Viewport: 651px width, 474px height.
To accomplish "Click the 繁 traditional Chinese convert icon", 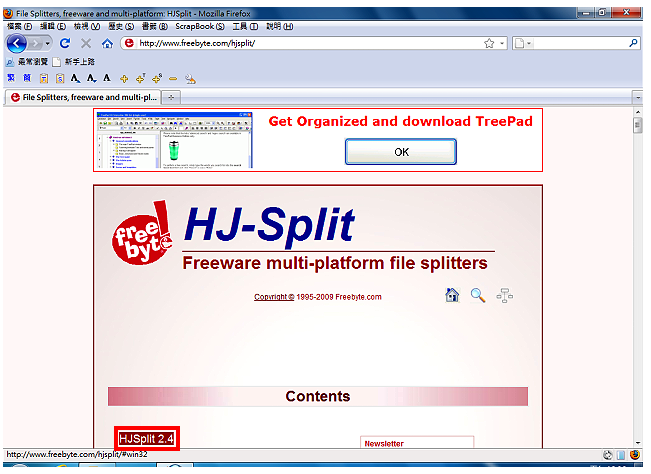I will pos(11,78).
